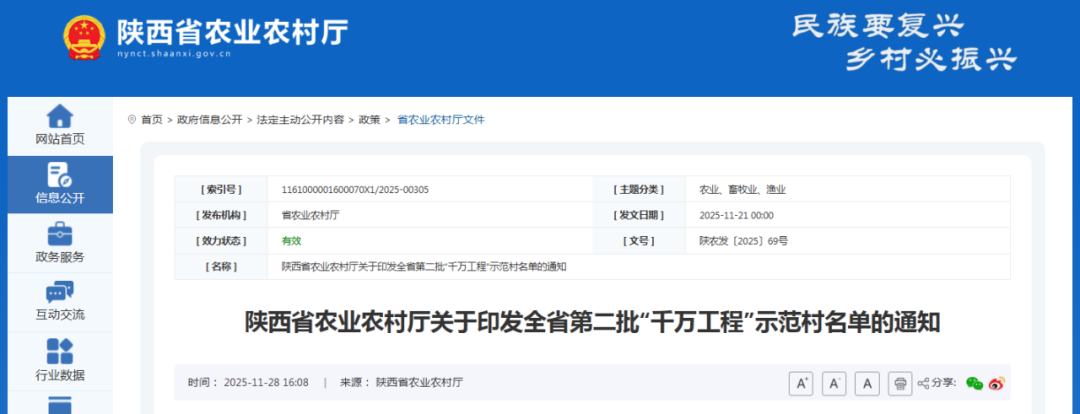Screen dimensions: 1080x414
Task: Open 行业数据 sidebar icon
Action: pyautogui.click(x=60, y=352)
